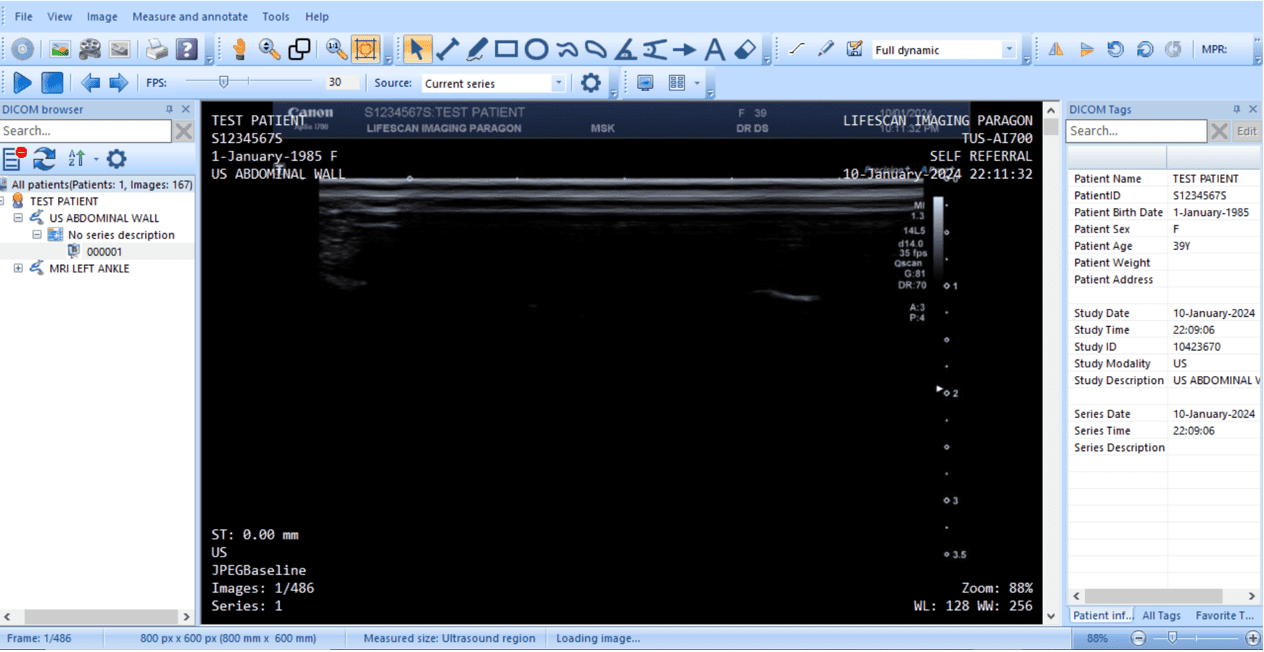Screen dimensions: 1264x652
Task: Toggle the fit to screen tool
Action: click(365, 49)
